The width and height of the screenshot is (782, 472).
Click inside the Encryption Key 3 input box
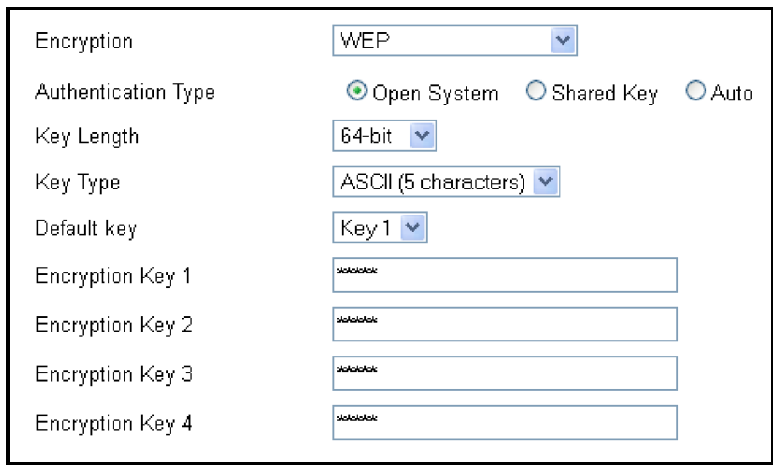tap(504, 372)
